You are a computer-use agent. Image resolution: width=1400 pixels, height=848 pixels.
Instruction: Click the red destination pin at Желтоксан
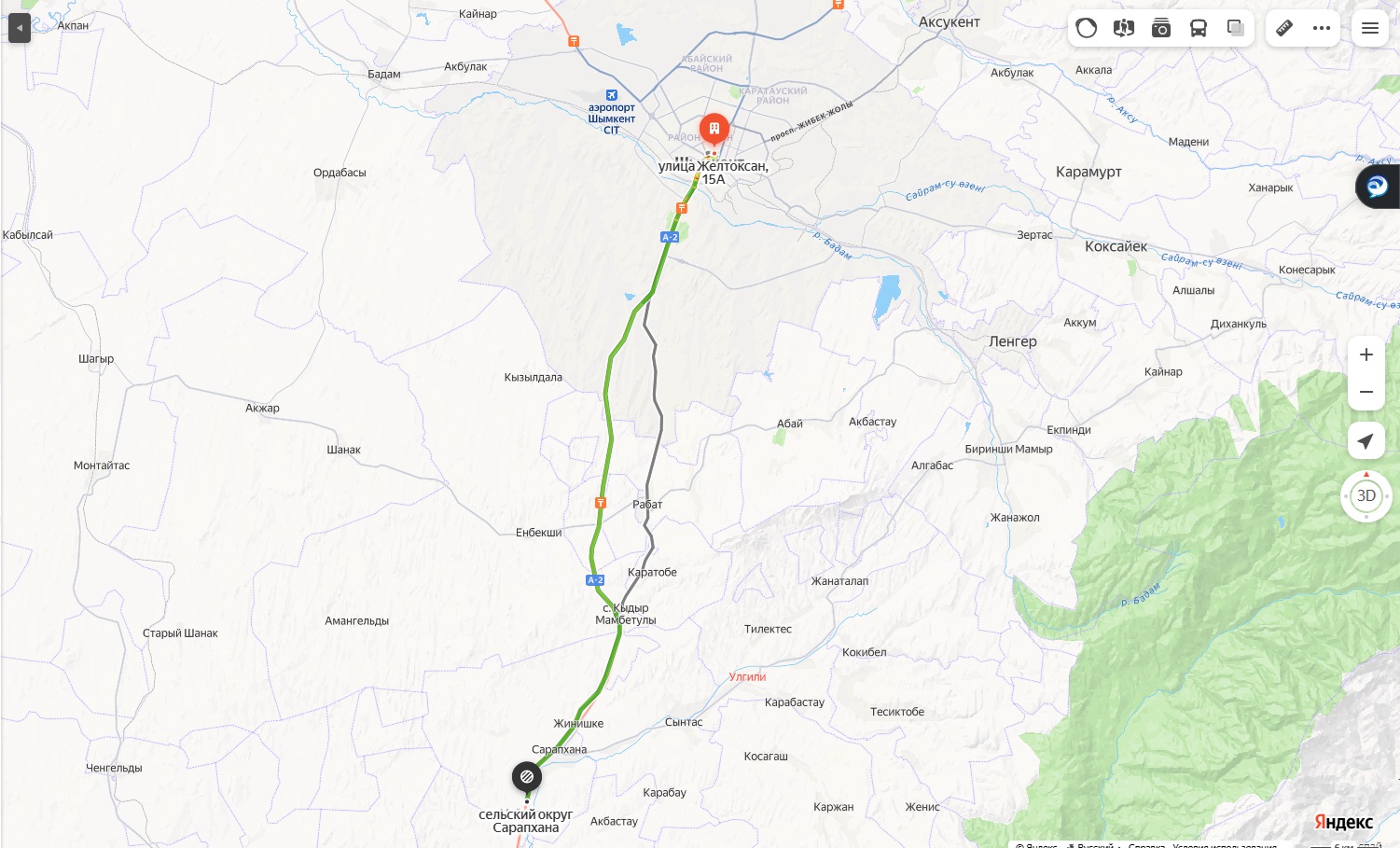click(714, 130)
